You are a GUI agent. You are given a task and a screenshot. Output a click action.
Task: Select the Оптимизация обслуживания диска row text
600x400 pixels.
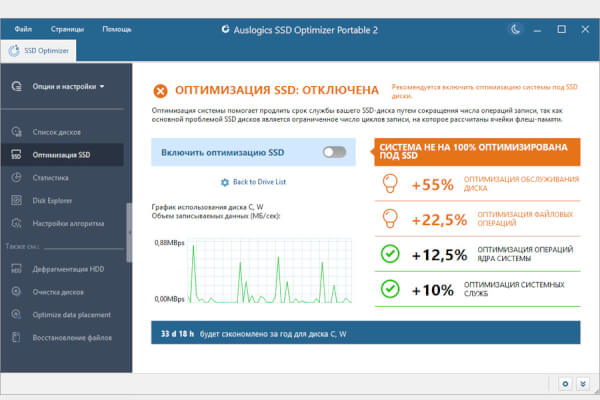tap(521, 184)
